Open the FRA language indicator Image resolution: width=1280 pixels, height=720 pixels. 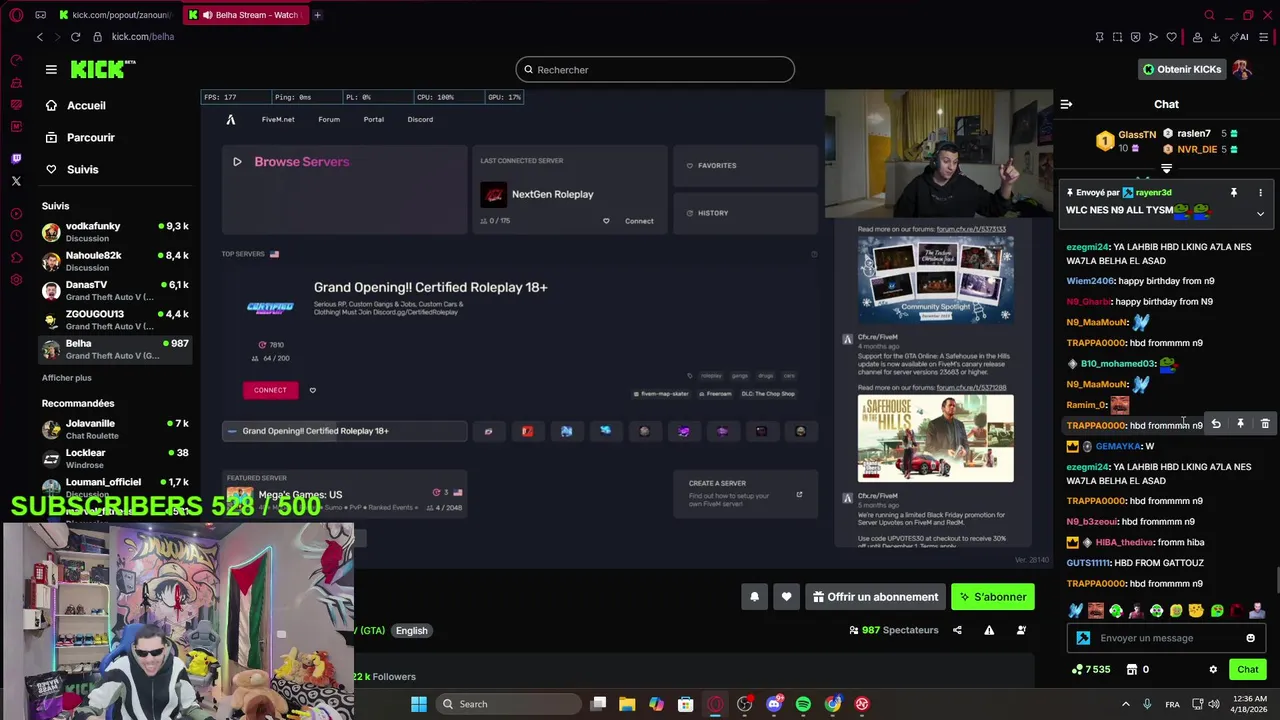click(1172, 704)
